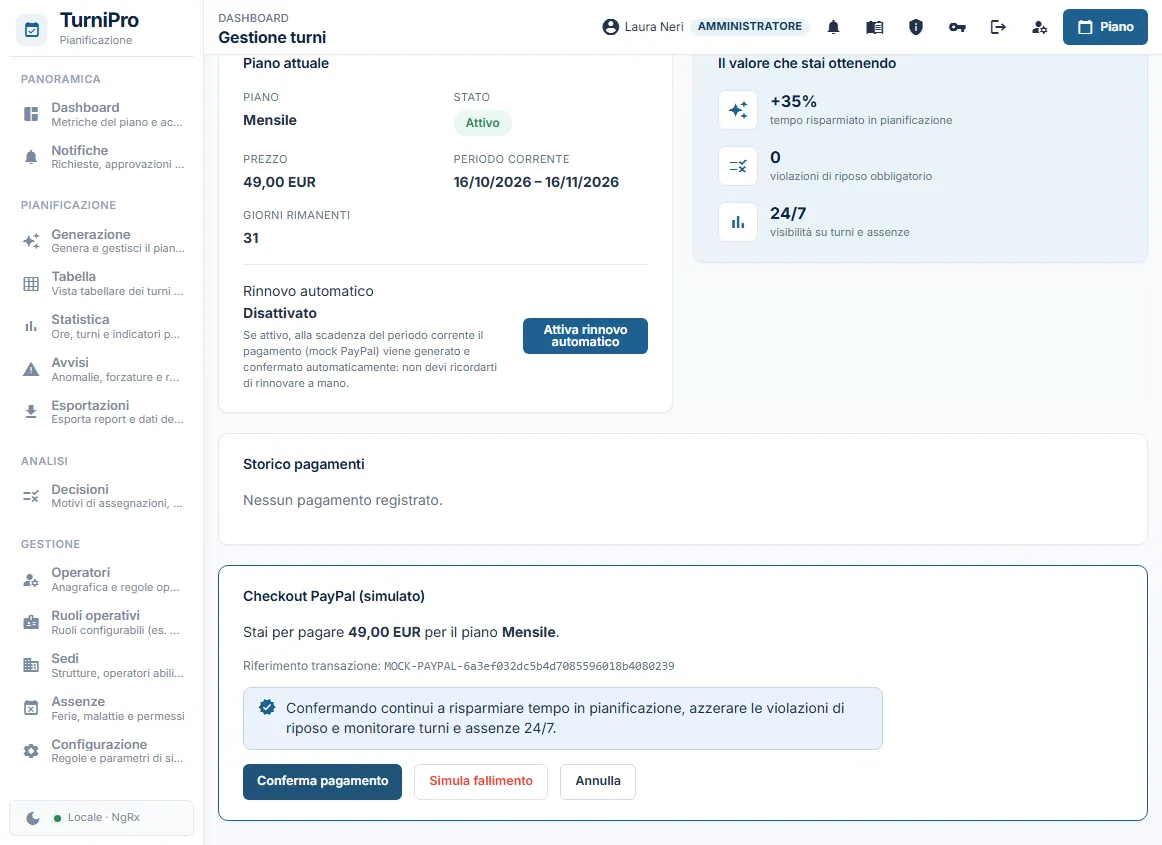Open the Dashboard menu item

[102, 114]
